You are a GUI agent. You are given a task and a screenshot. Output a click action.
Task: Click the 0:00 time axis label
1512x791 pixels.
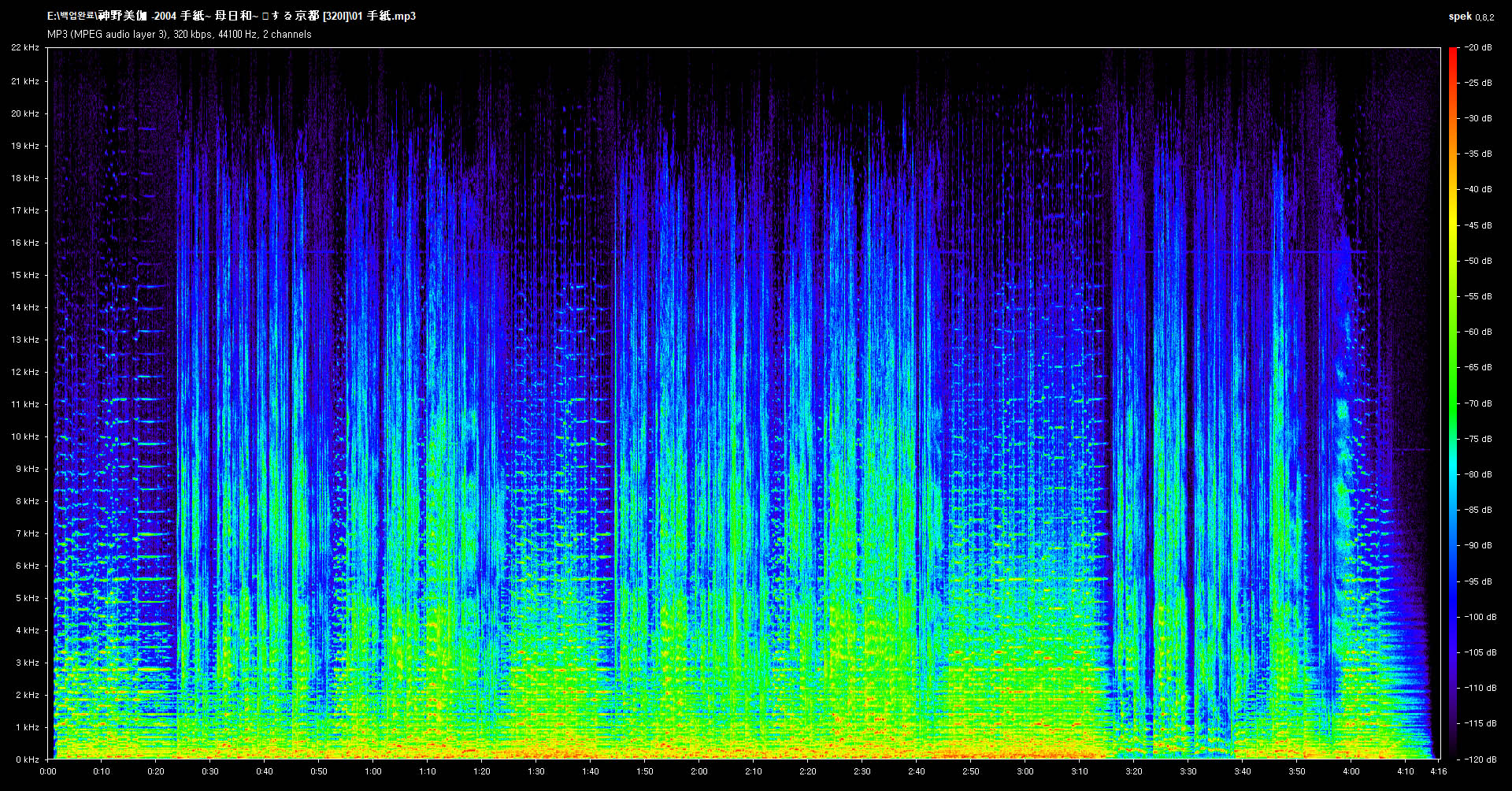[x=48, y=771]
